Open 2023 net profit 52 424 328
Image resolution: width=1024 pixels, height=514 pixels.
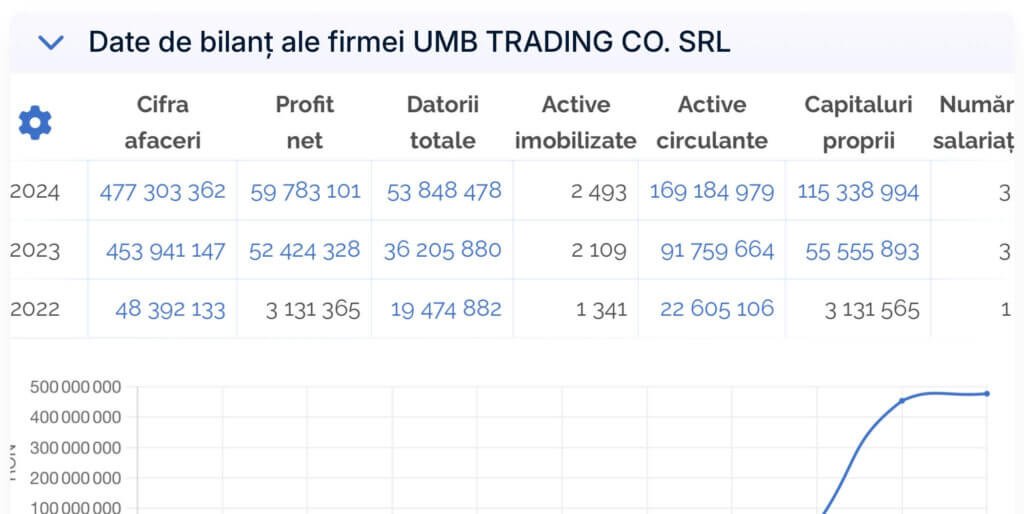tap(305, 250)
